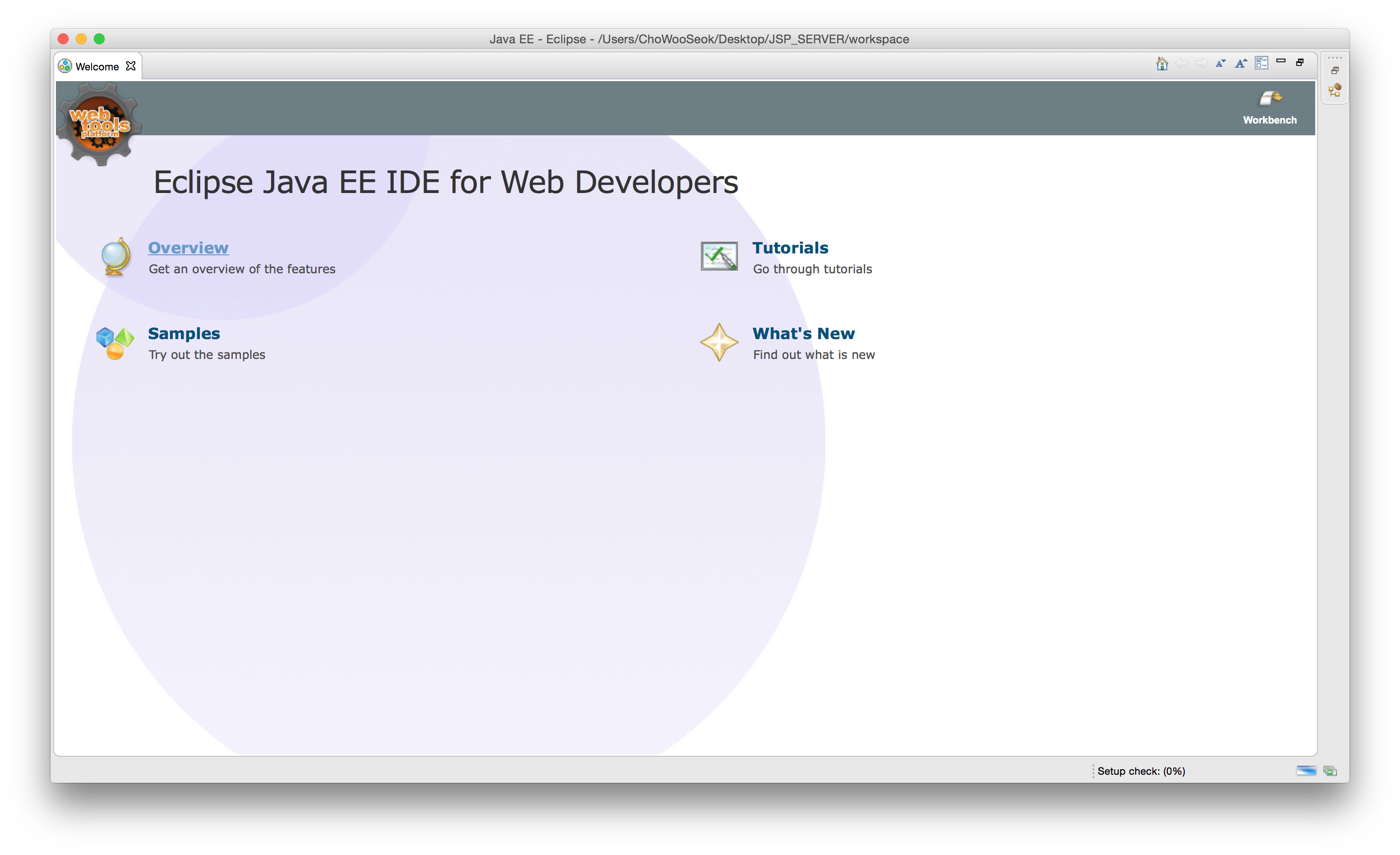Reduce font size with small A icon
Screen dimensions: 1400x855
point(1220,63)
